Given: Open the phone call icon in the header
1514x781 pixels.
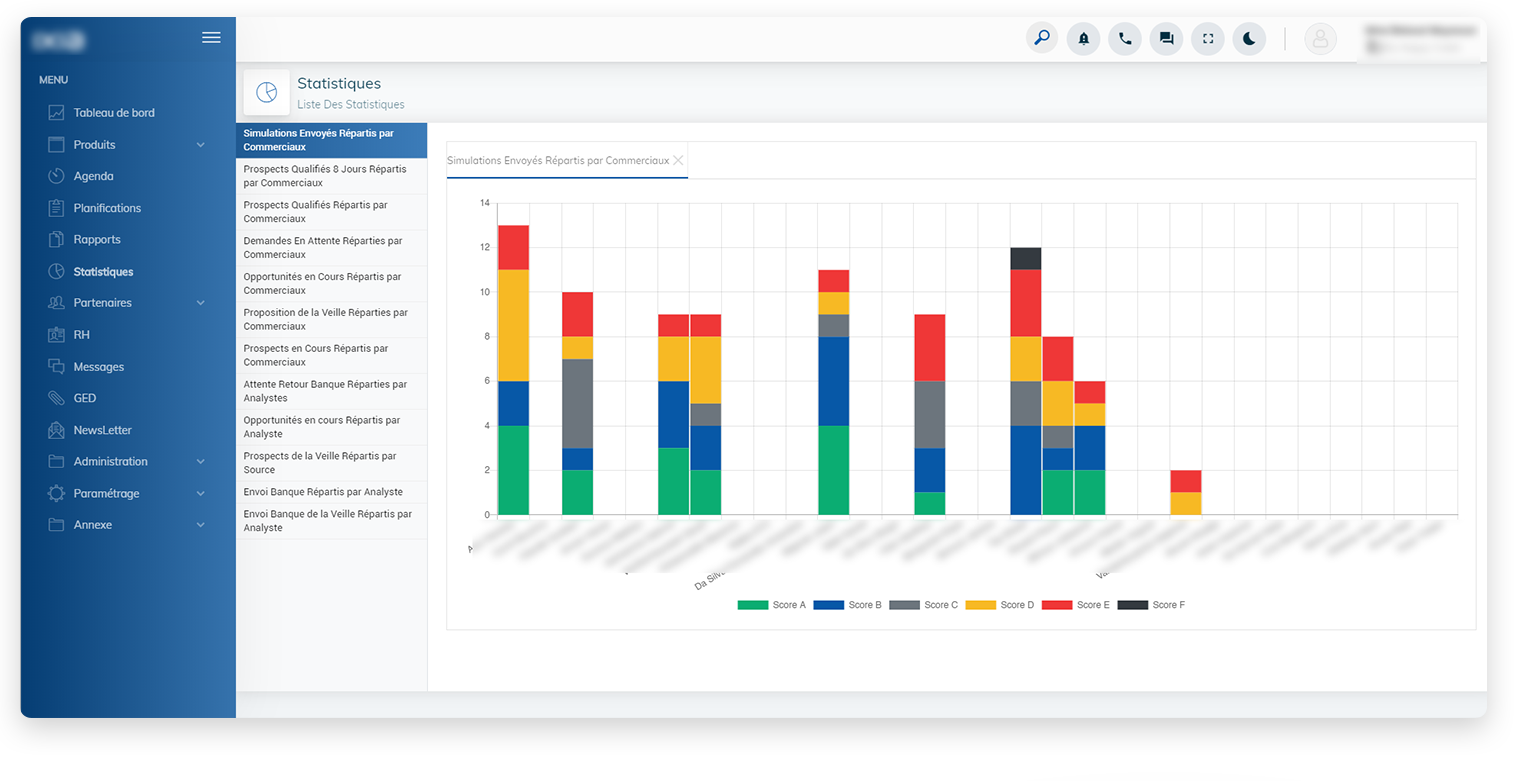Looking at the screenshot, I should [1124, 38].
